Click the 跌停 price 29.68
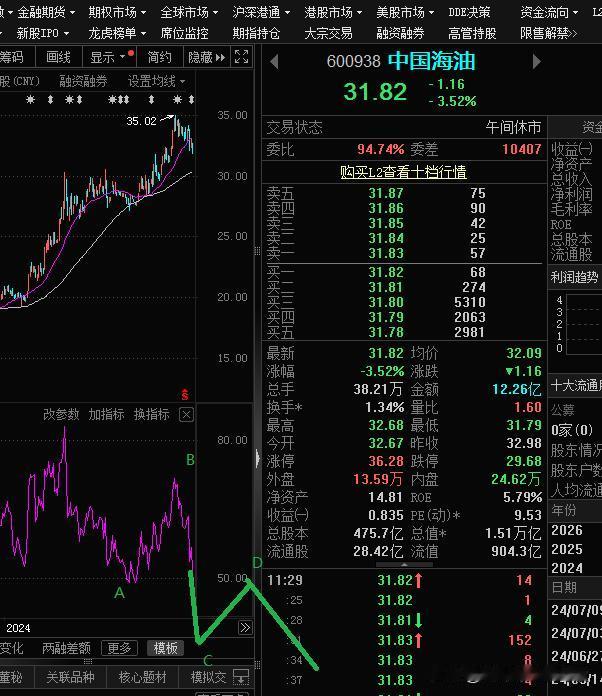The width and height of the screenshot is (602, 696). point(524,461)
